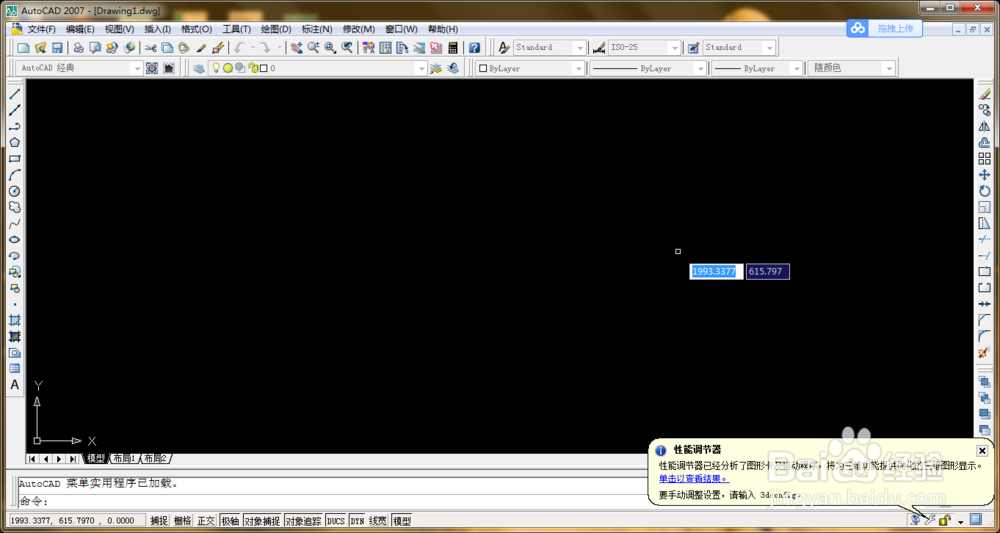1000x533 pixels.
Task: Open the 视图(V) menu
Action: point(119,29)
